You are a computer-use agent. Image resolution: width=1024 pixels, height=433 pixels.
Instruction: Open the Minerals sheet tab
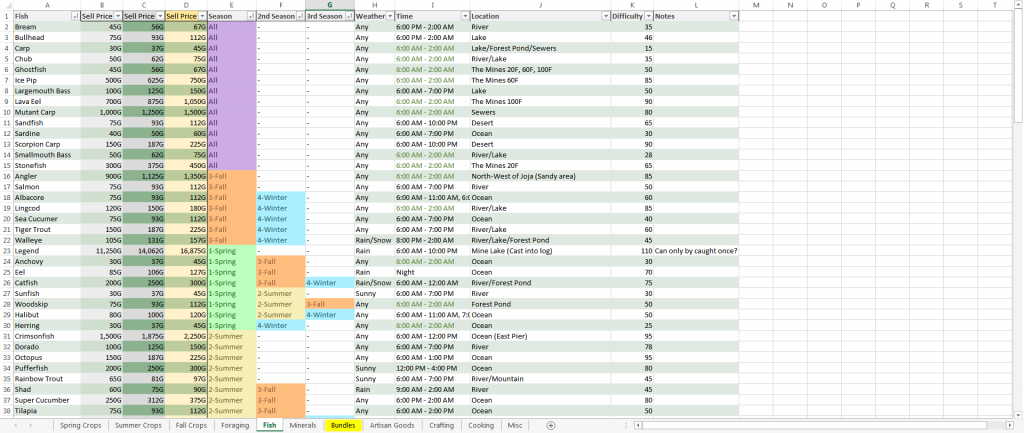tap(302, 425)
